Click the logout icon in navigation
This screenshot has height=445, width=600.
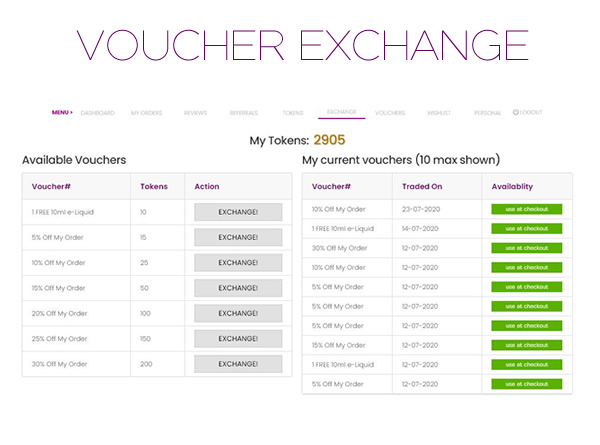click(x=515, y=112)
